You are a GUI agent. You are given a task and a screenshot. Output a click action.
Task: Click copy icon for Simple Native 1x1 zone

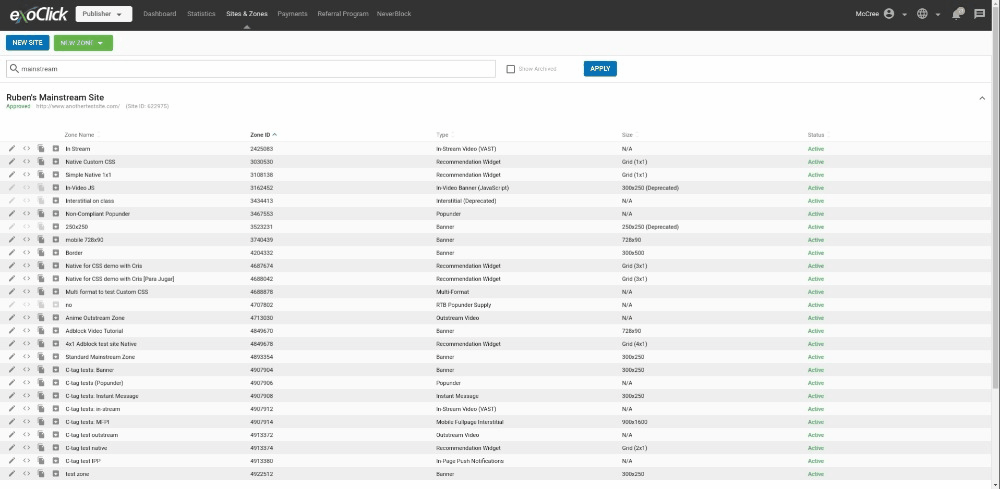point(41,175)
